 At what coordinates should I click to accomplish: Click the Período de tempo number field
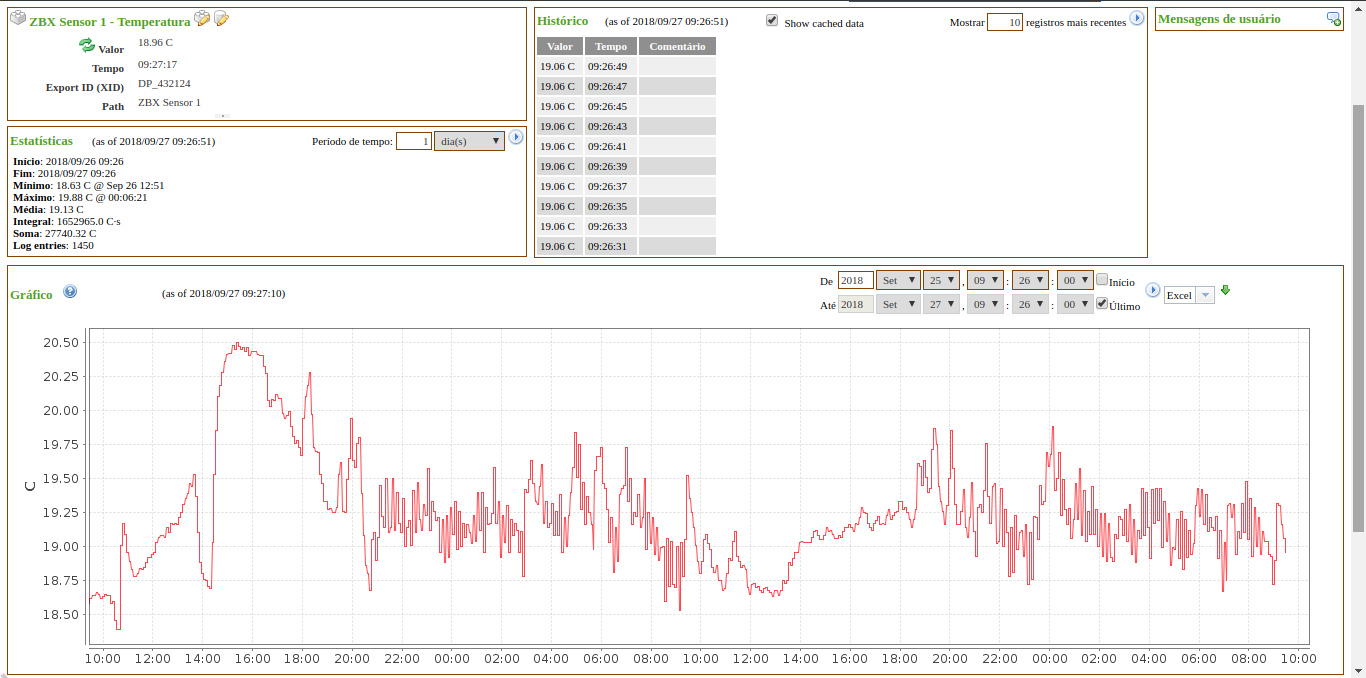point(414,141)
